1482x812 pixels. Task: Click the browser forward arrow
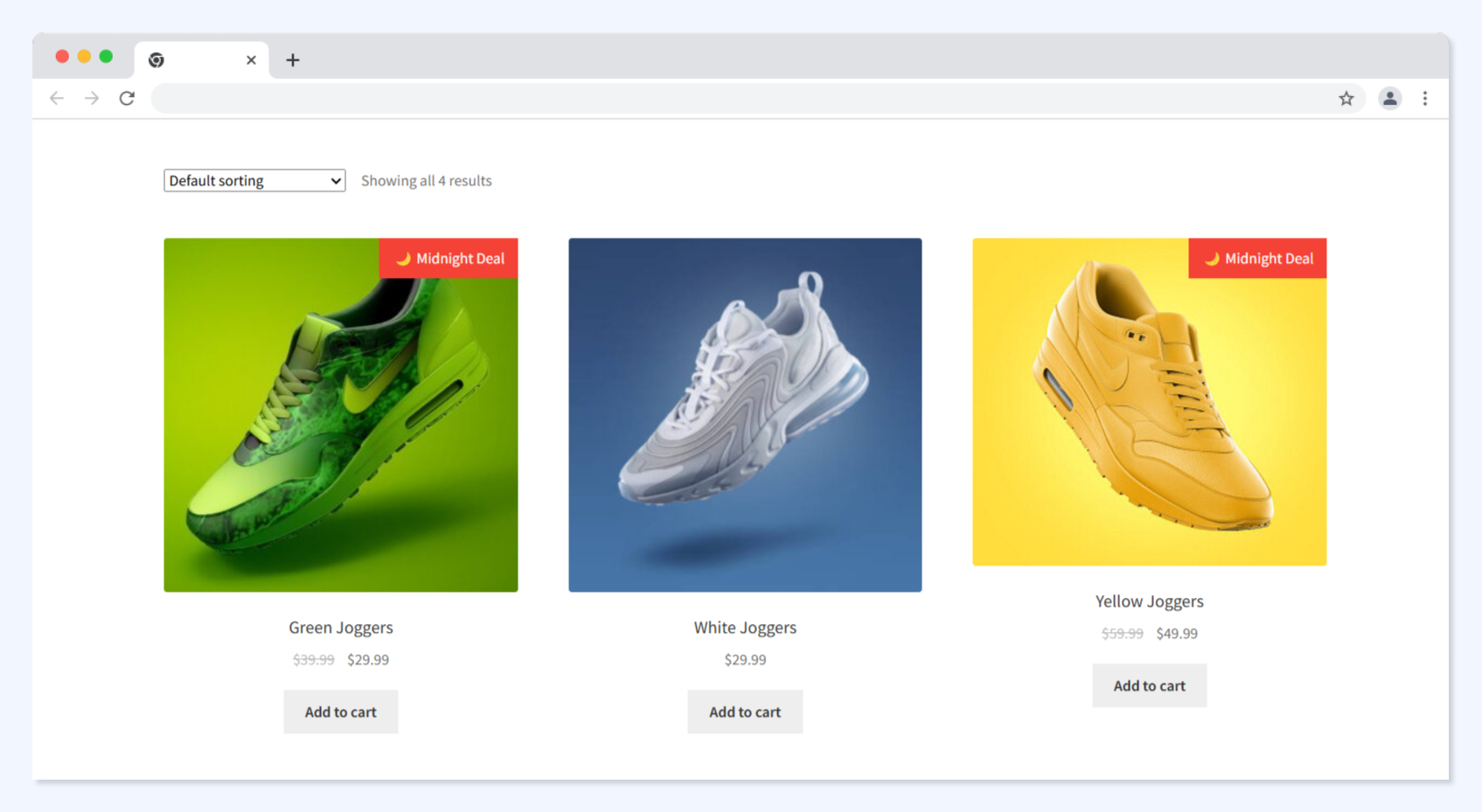tap(92, 98)
